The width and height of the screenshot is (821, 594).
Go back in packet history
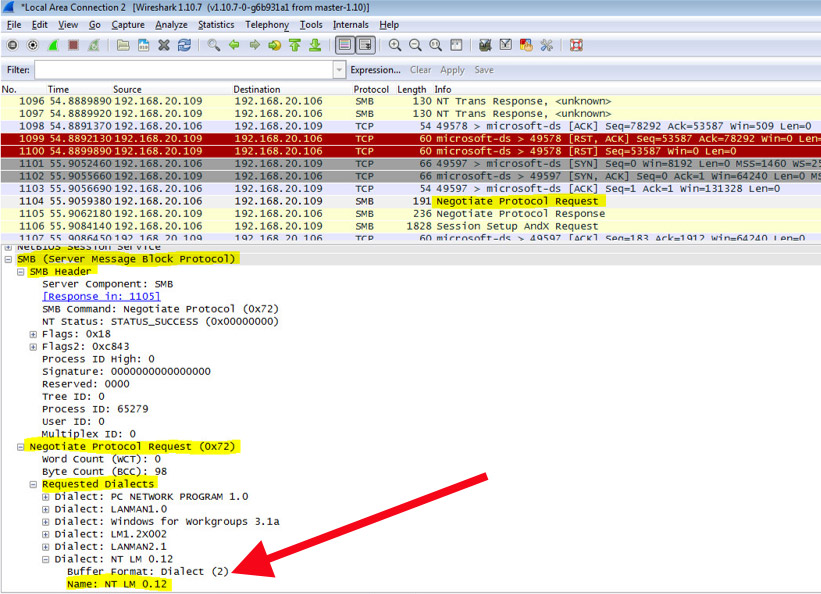pos(234,46)
